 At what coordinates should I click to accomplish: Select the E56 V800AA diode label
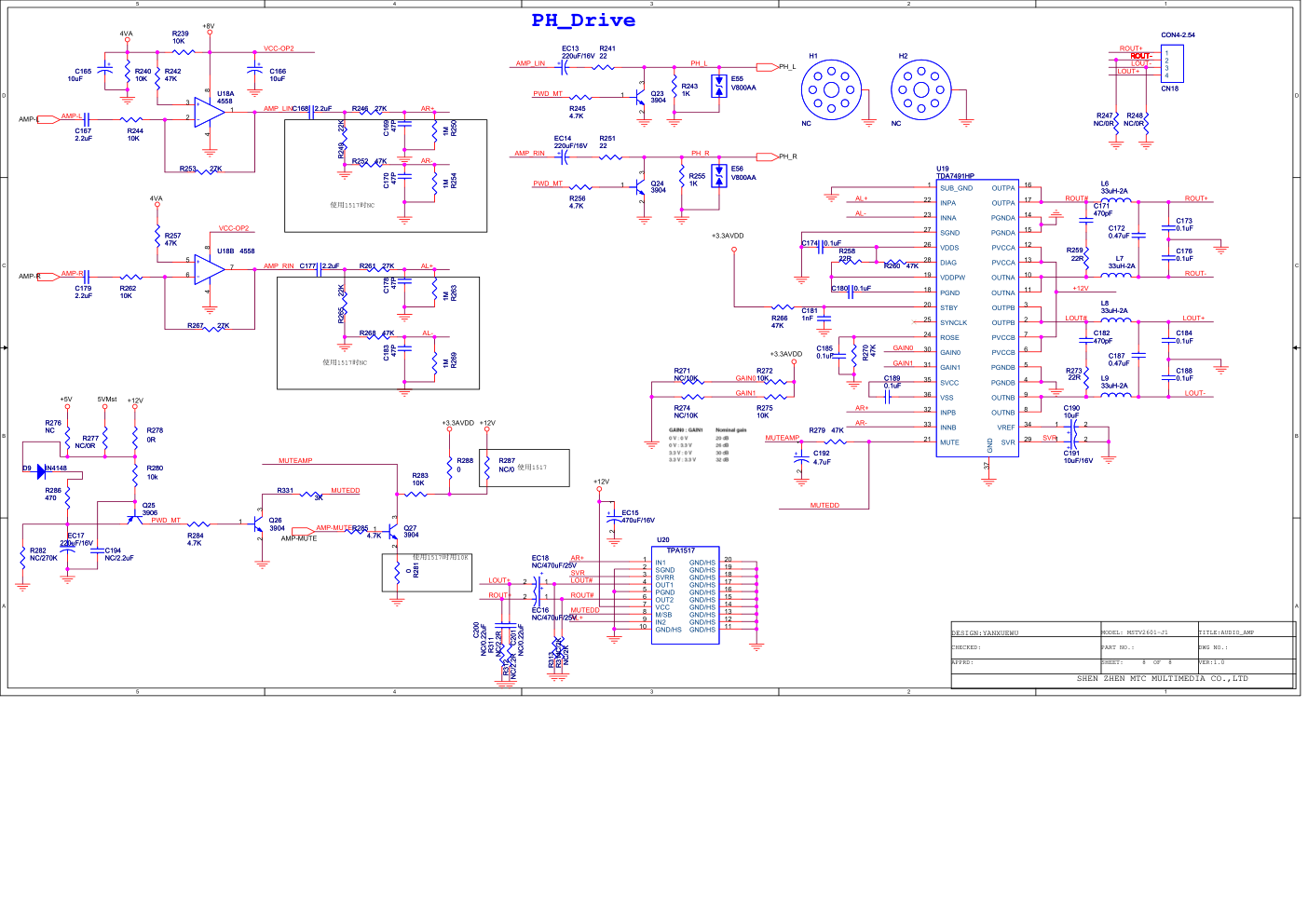(x=743, y=173)
